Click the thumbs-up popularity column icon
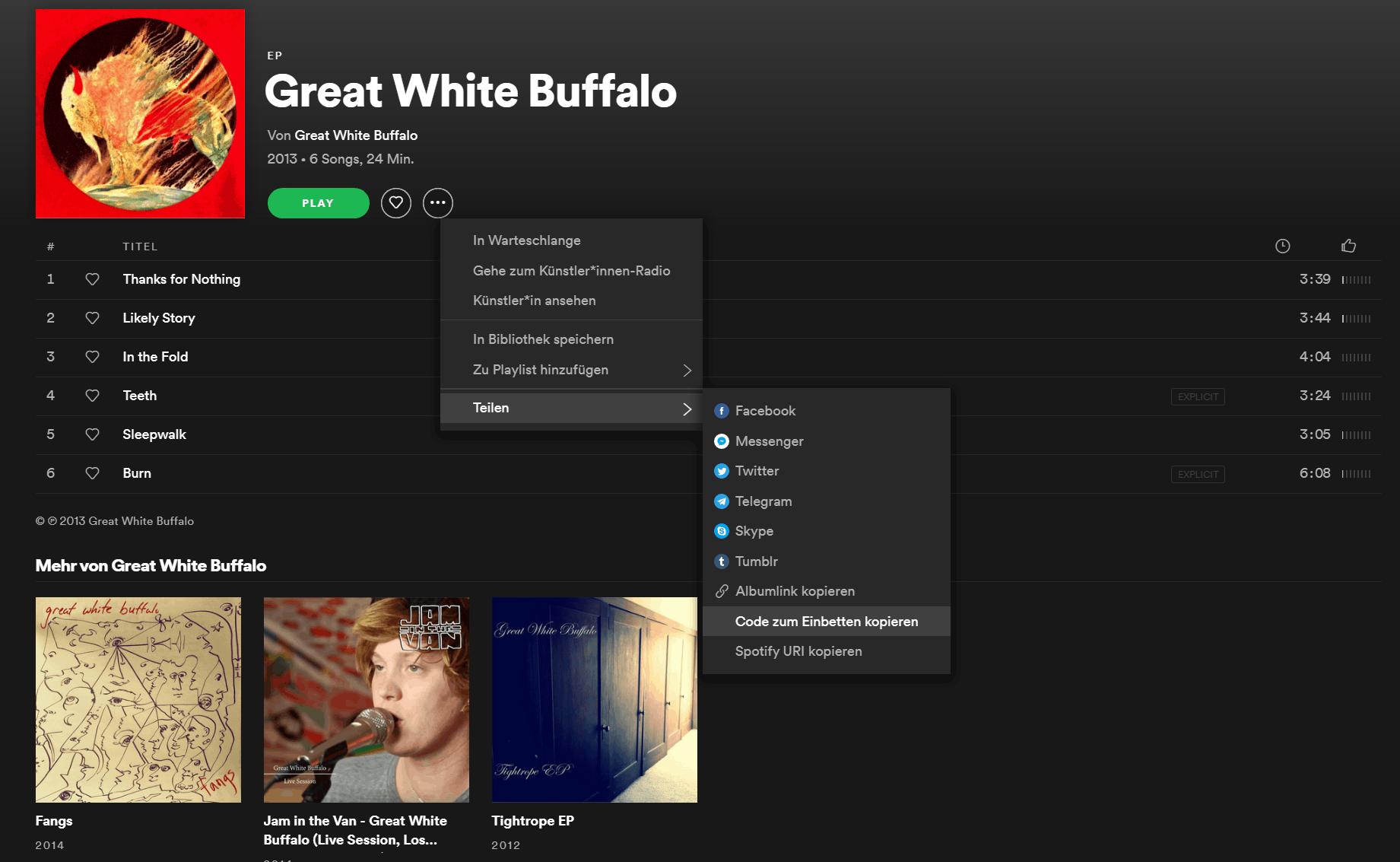 [x=1349, y=246]
